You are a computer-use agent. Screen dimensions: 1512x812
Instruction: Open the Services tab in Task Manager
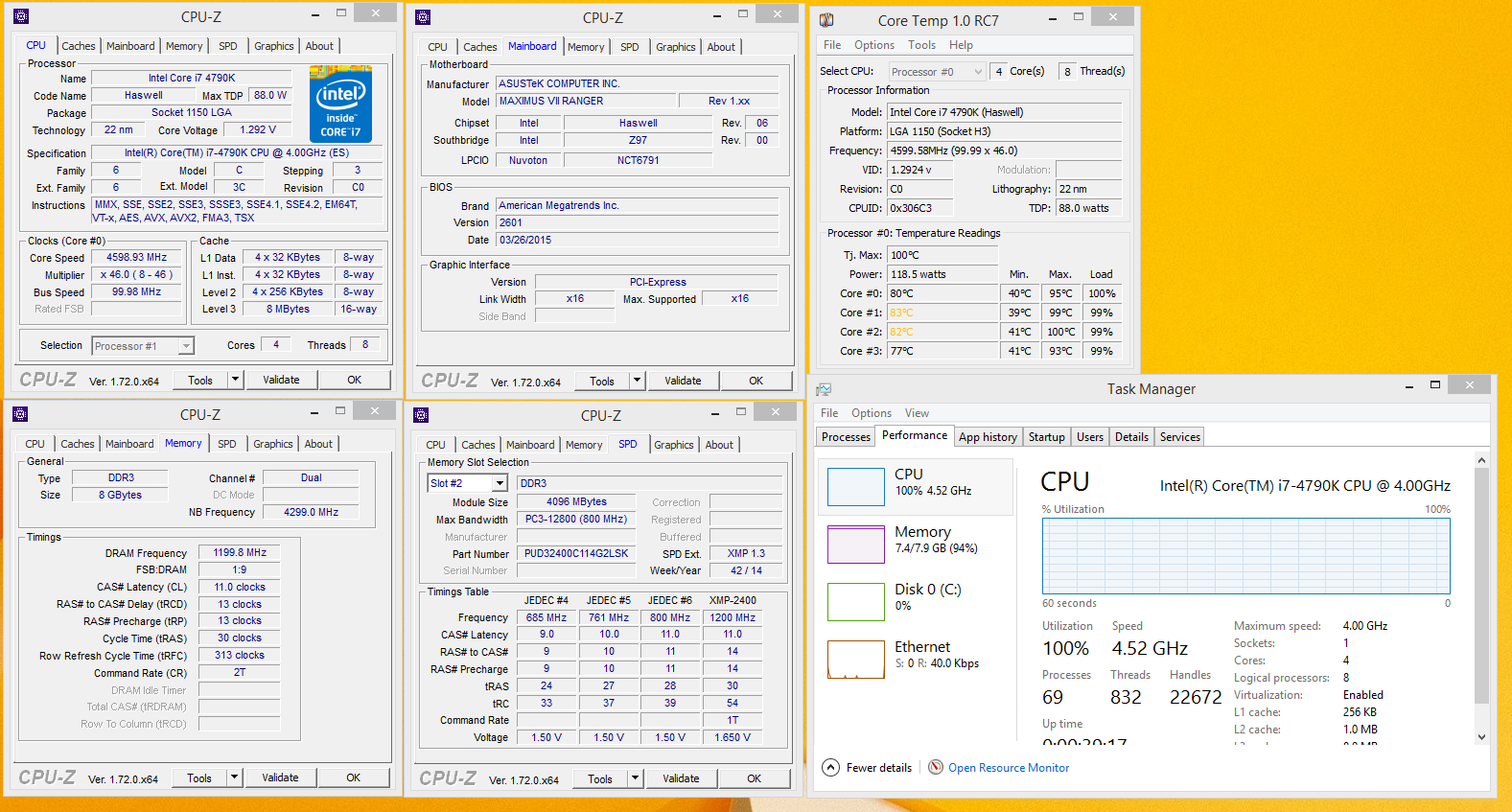click(1180, 437)
